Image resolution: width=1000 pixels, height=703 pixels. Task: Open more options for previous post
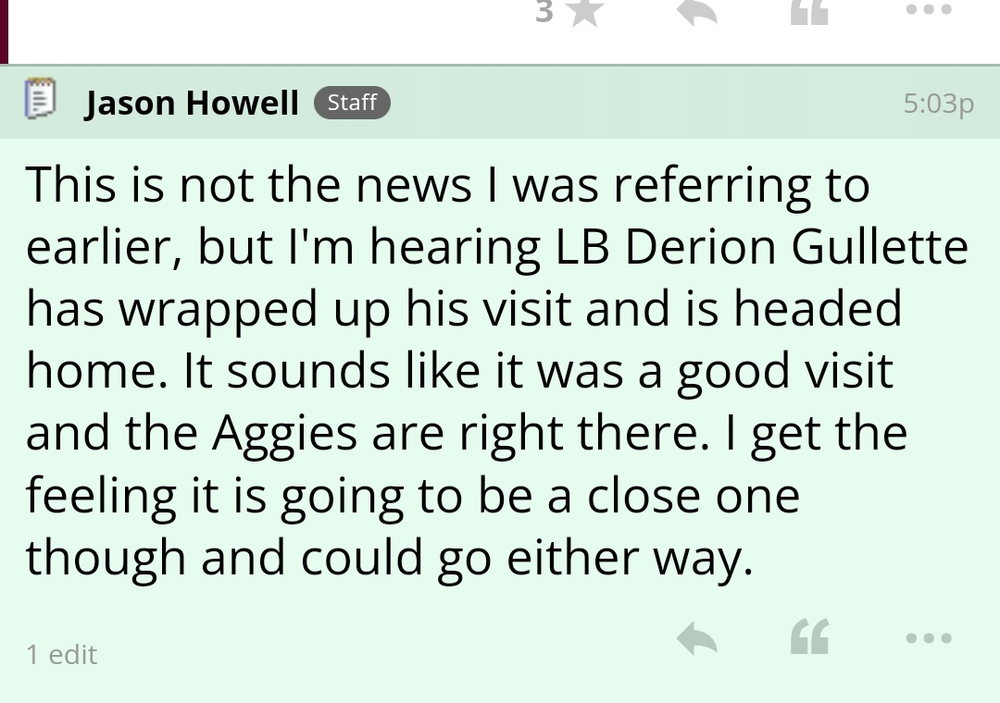coord(929,10)
